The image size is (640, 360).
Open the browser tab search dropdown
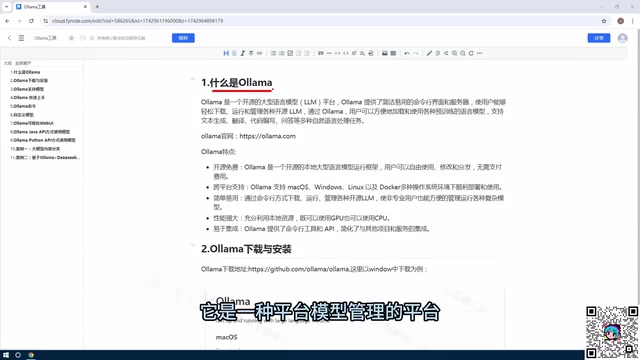(x=6, y=7)
